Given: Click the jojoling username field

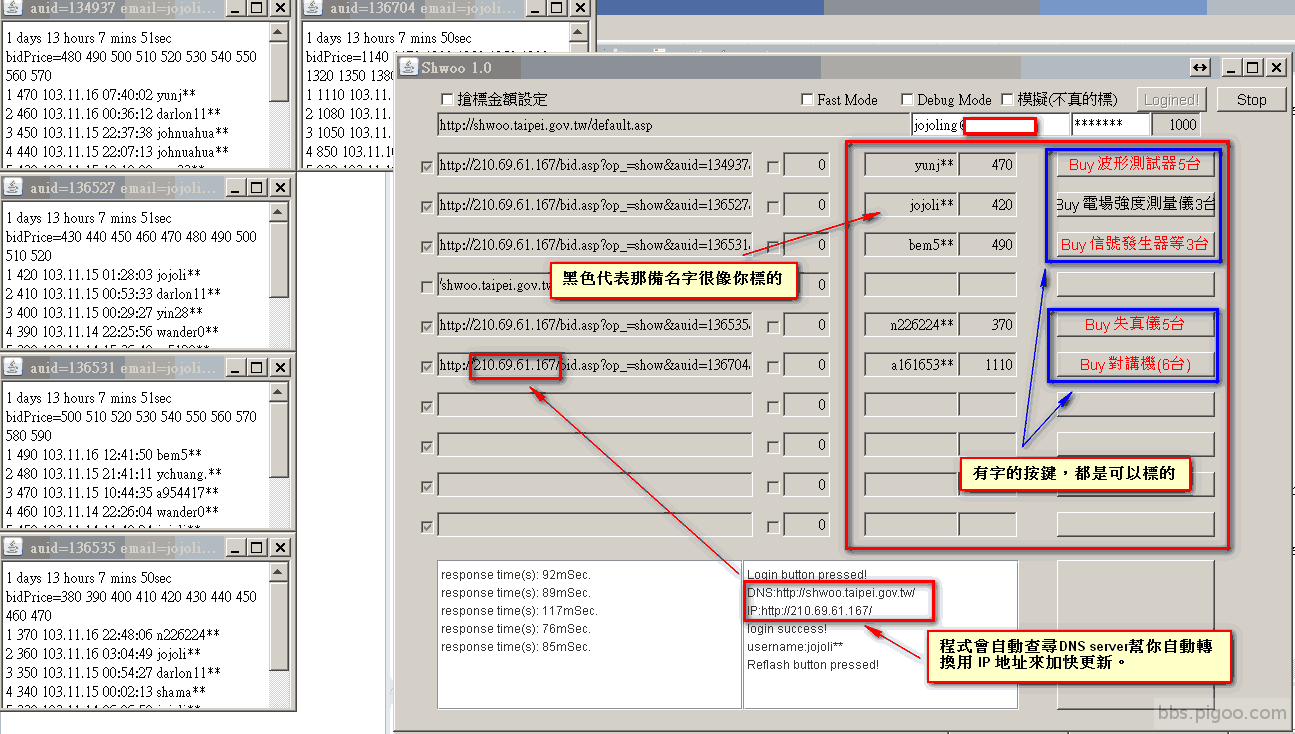Looking at the screenshot, I should click(x=990, y=126).
